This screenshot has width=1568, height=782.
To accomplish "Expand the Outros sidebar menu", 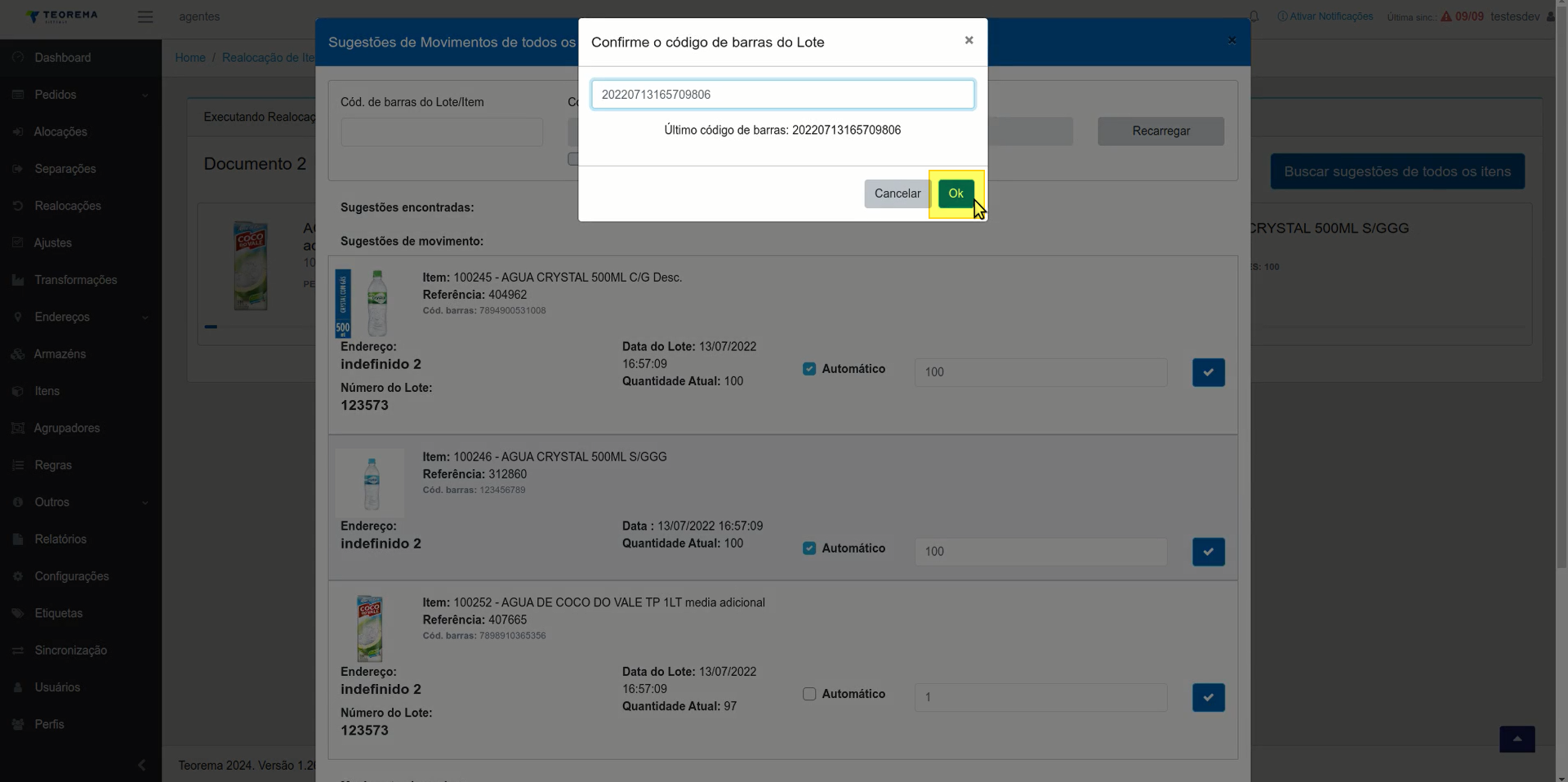I will (80, 502).
